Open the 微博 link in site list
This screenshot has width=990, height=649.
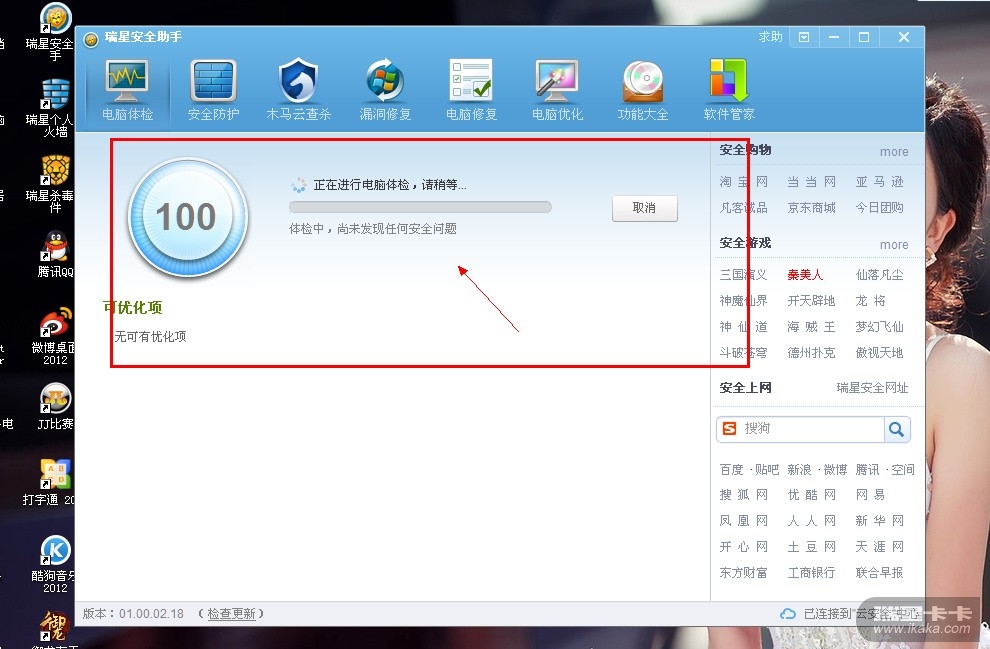(x=835, y=469)
